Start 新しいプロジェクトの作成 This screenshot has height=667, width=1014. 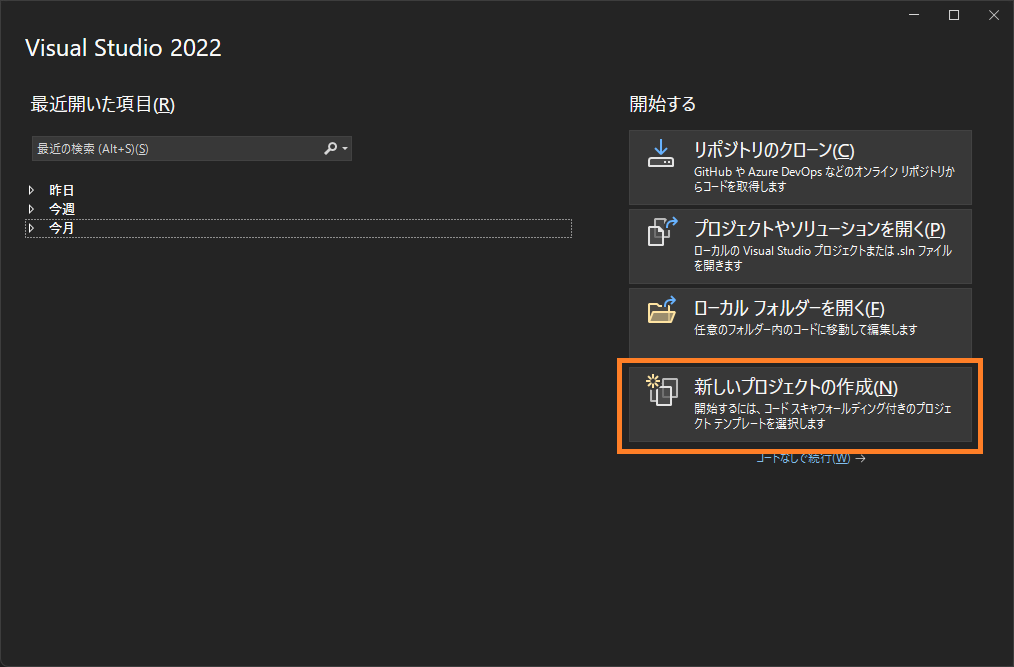tap(800, 405)
